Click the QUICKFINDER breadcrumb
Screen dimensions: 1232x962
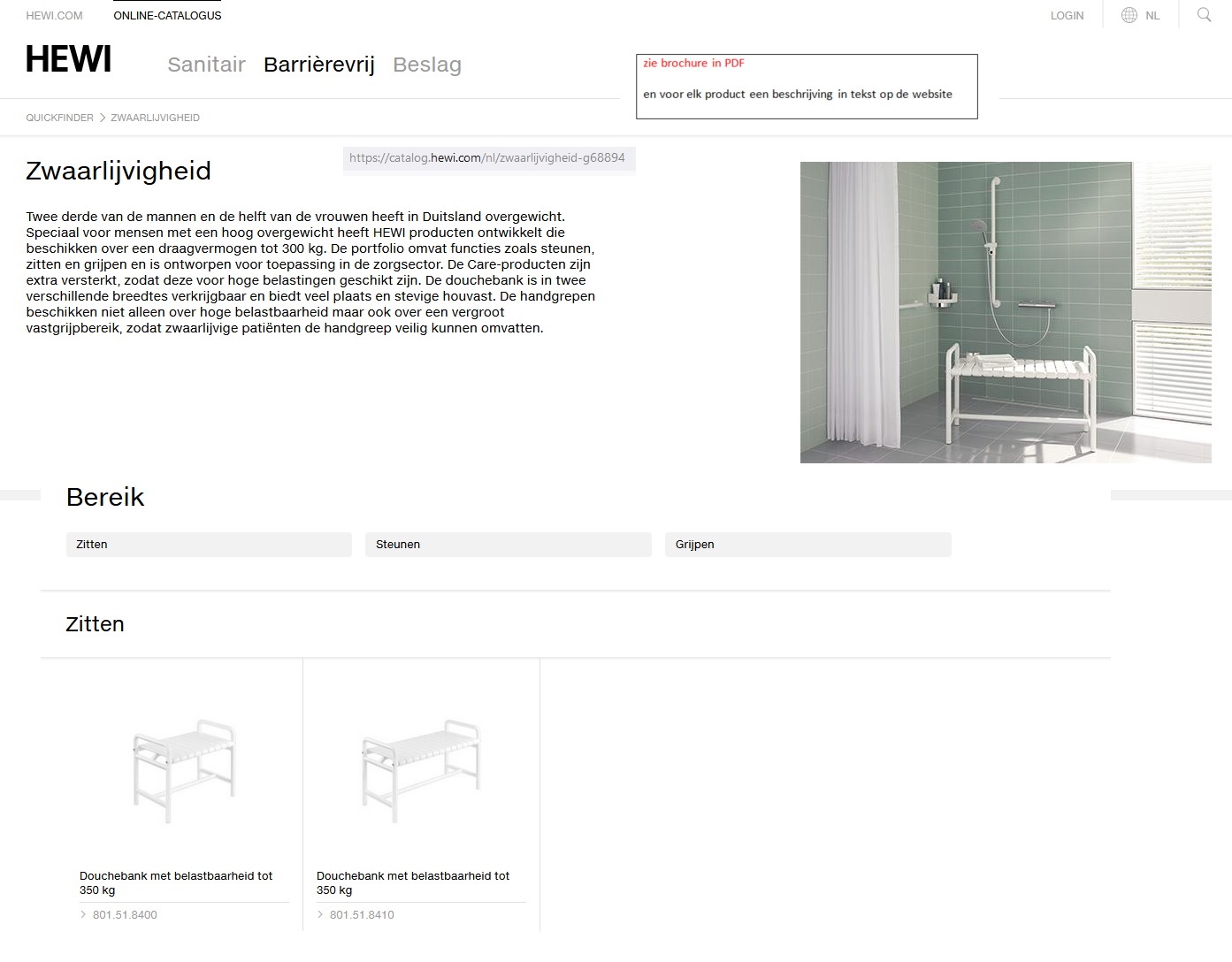(x=59, y=118)
